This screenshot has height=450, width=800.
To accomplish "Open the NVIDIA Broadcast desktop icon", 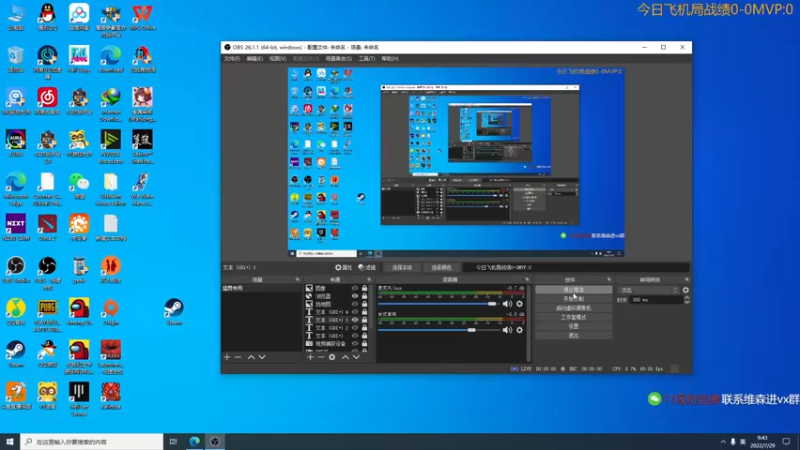I will point(111,147).
